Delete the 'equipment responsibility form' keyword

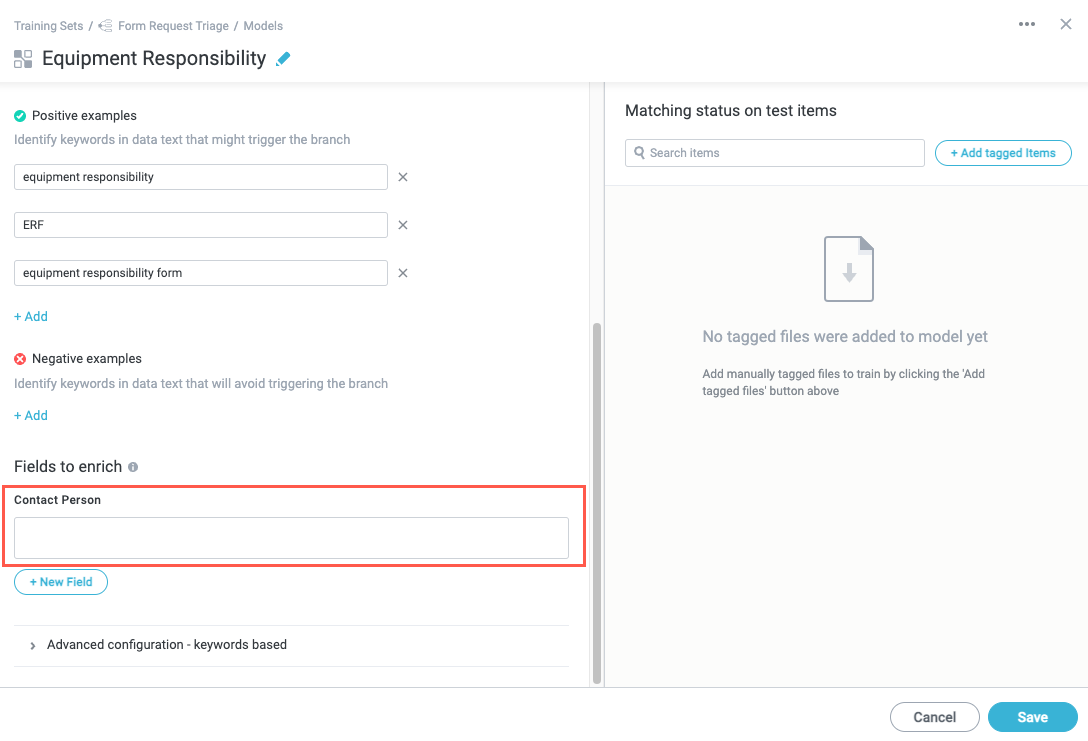pos(403,273)
